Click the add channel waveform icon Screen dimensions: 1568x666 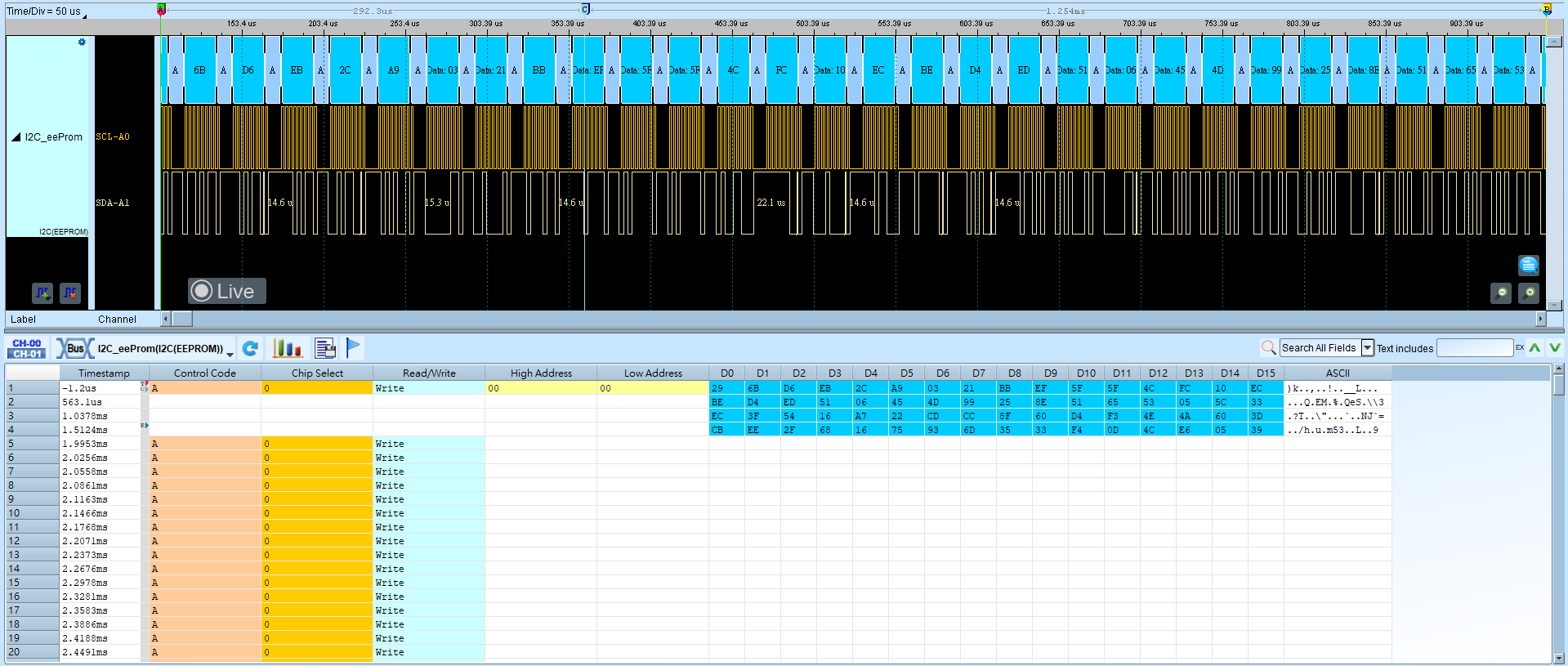[x=42, y=293]
